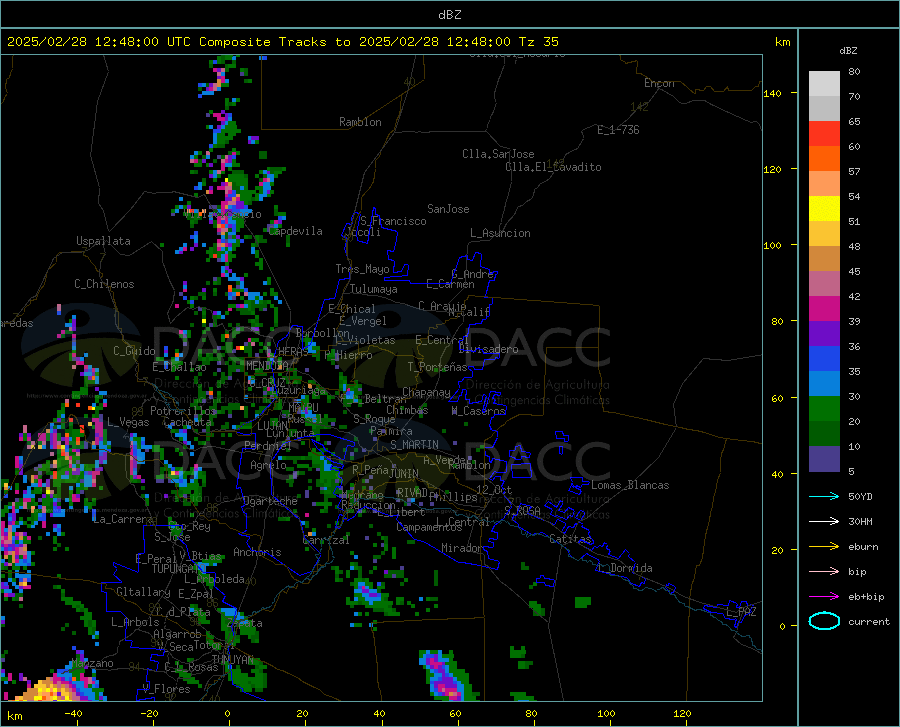
Task: Click the Potrerillos map label
Action: (183, 411)
